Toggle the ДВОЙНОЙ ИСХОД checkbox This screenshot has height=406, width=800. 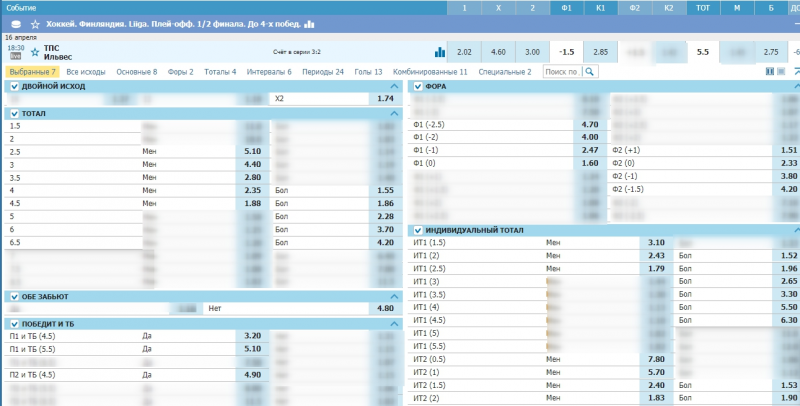(14, 87)
